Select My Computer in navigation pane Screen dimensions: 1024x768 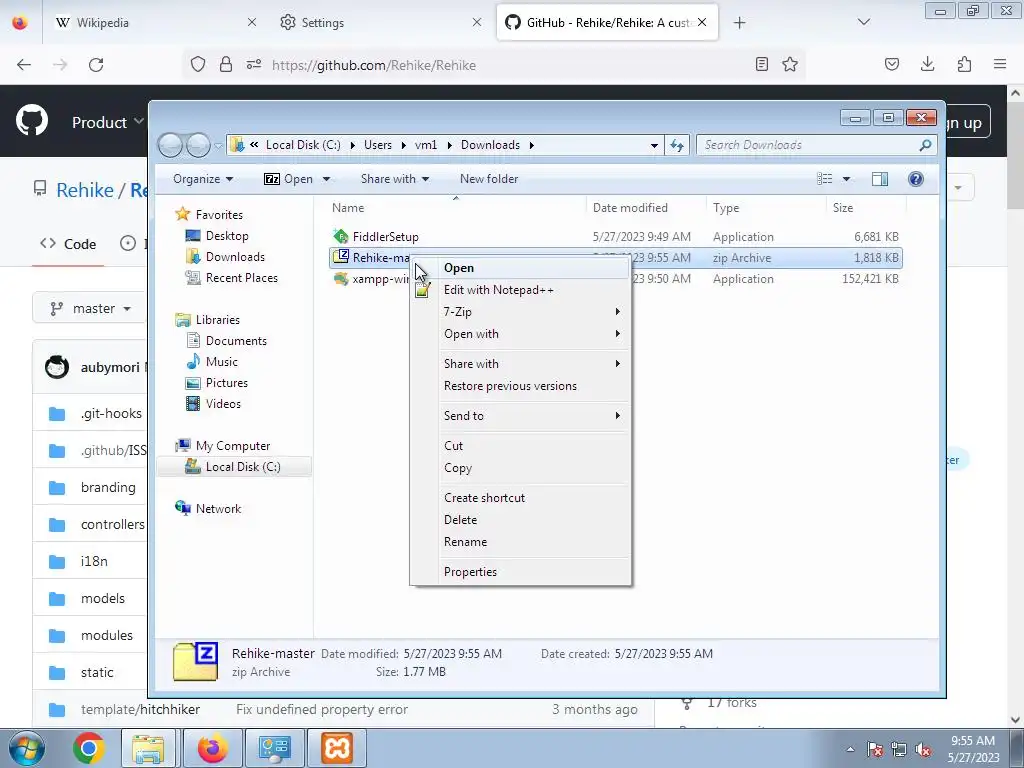[232, 446]
